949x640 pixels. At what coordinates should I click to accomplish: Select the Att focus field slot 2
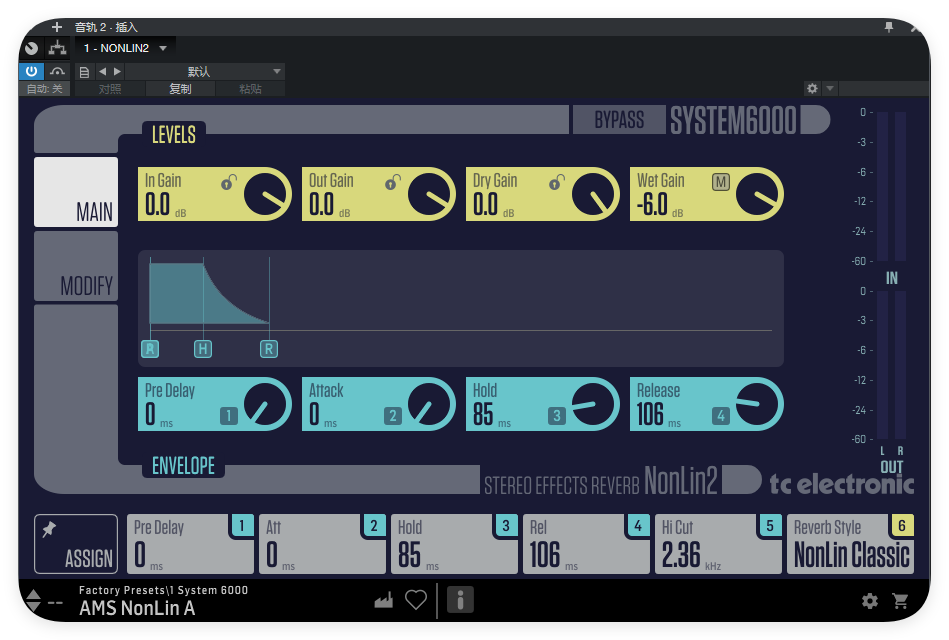coord(323,544)
